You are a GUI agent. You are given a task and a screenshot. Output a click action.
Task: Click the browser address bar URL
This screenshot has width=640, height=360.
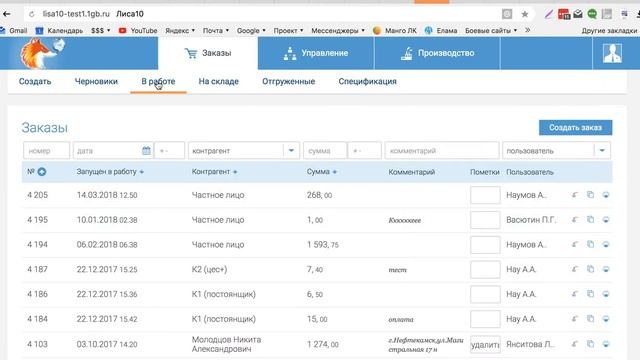[x=76, y=14]
